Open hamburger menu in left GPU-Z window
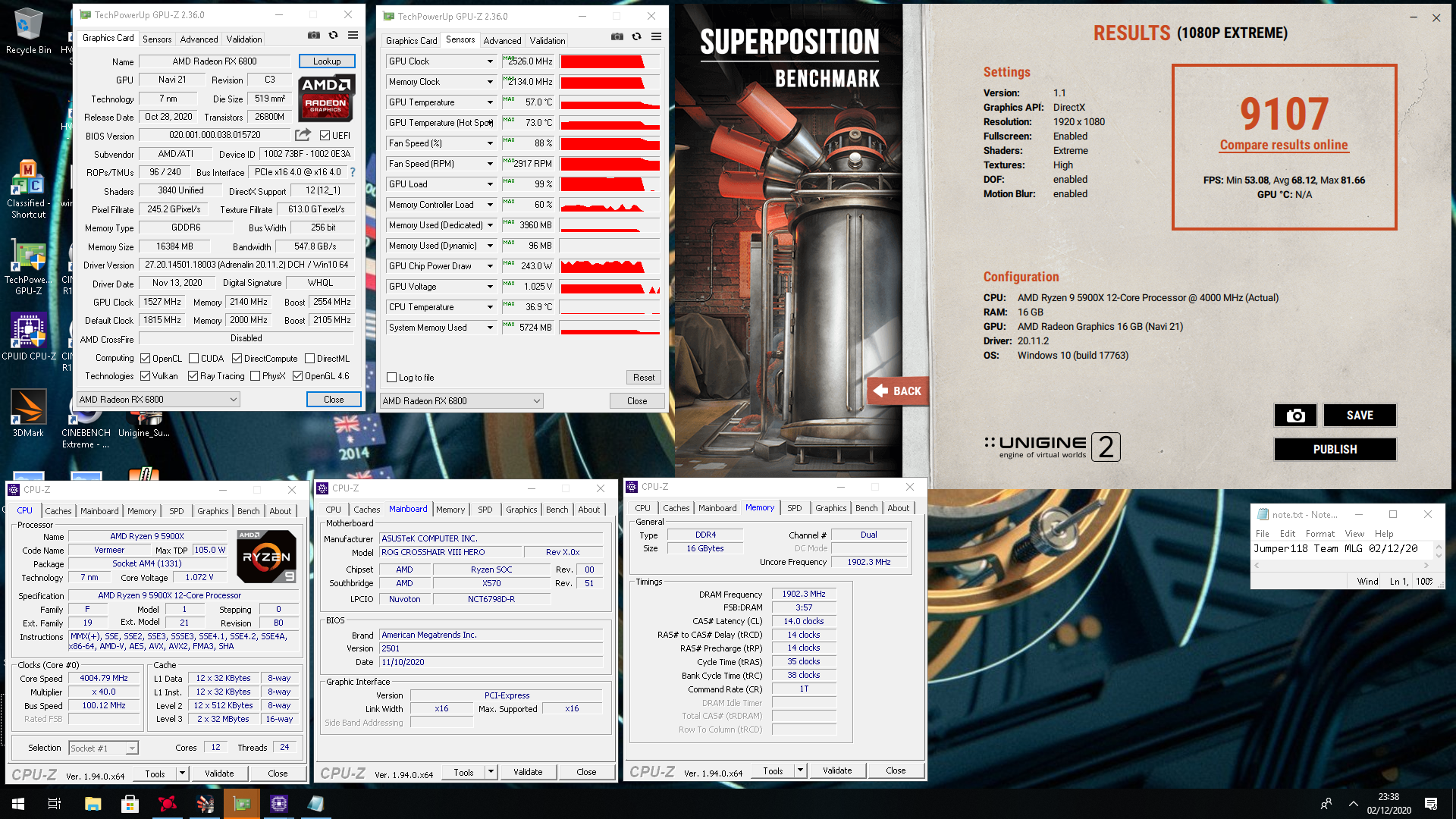 point(353,36)
